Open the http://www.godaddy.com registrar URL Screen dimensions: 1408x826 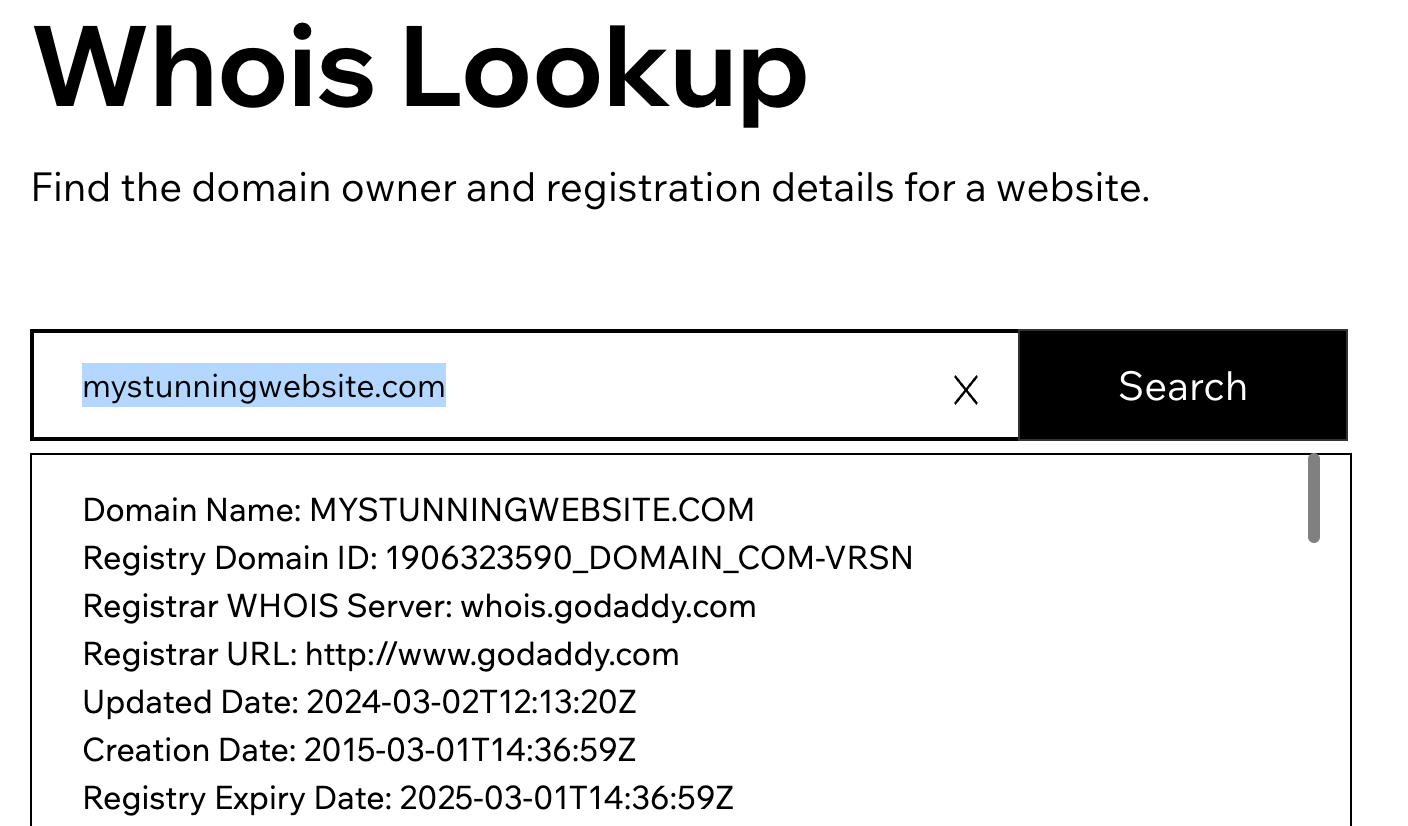[x=492, y=654]
